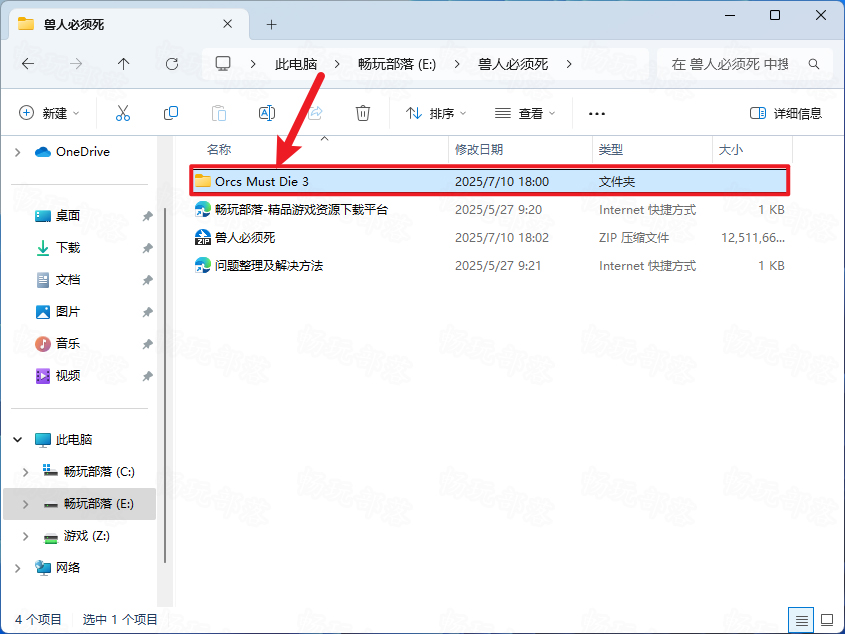Open the three-dots See more menu
The height and width of the screenshot is (634, 845).
pos(597,114)
